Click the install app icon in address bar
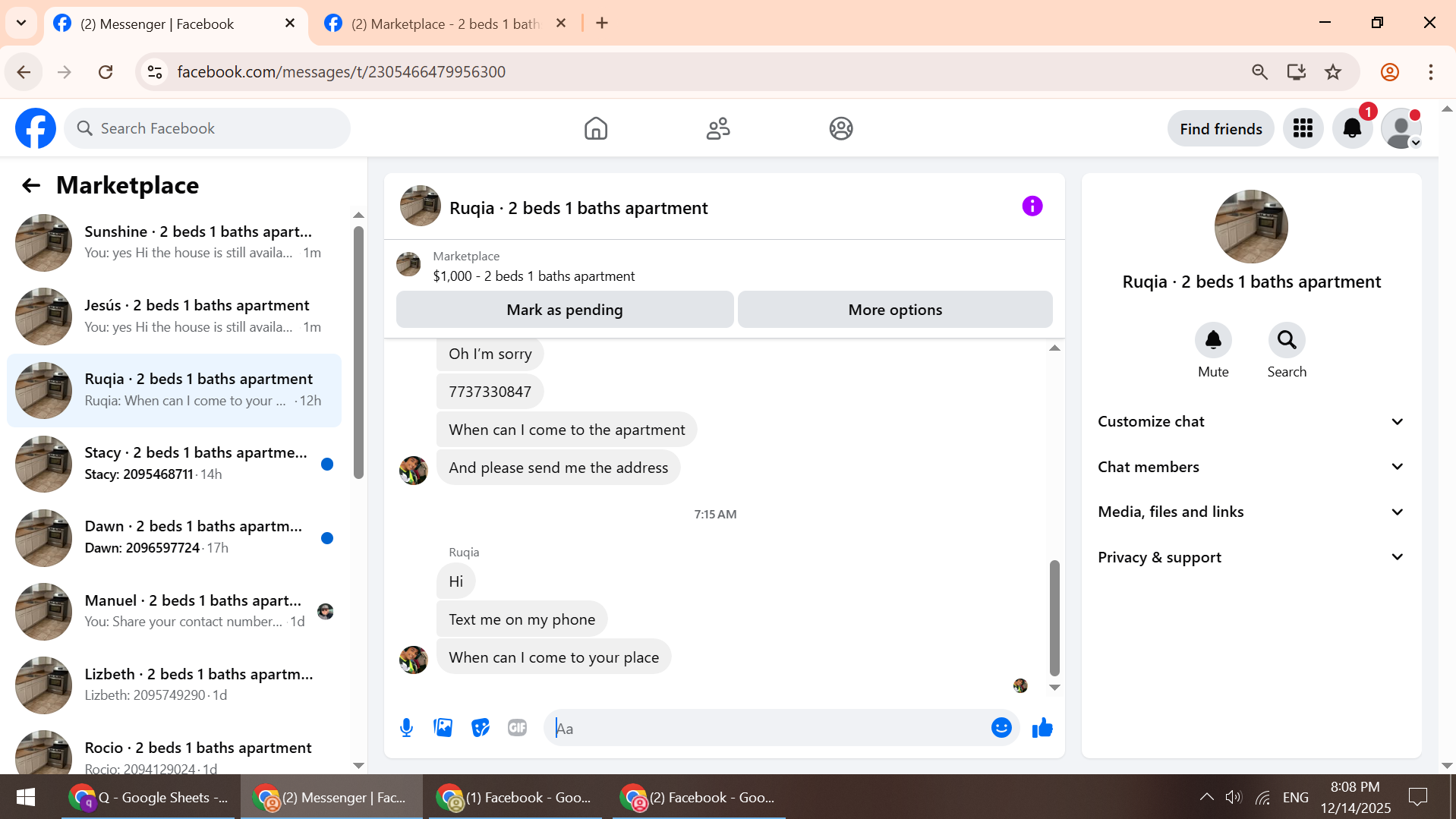Viewport: 1456px width, 819px height. 1297,72
